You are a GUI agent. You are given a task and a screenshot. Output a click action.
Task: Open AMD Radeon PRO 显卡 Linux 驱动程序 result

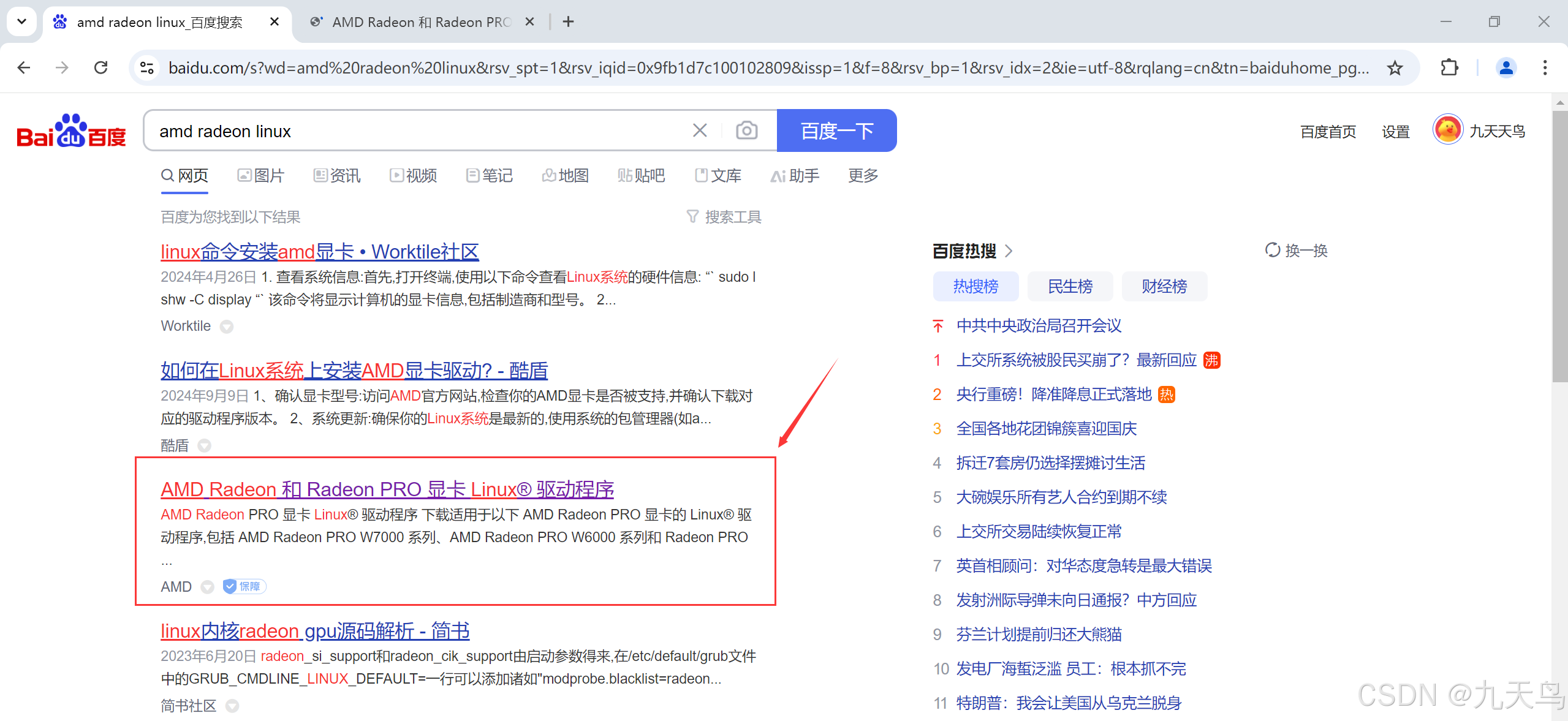387,489
